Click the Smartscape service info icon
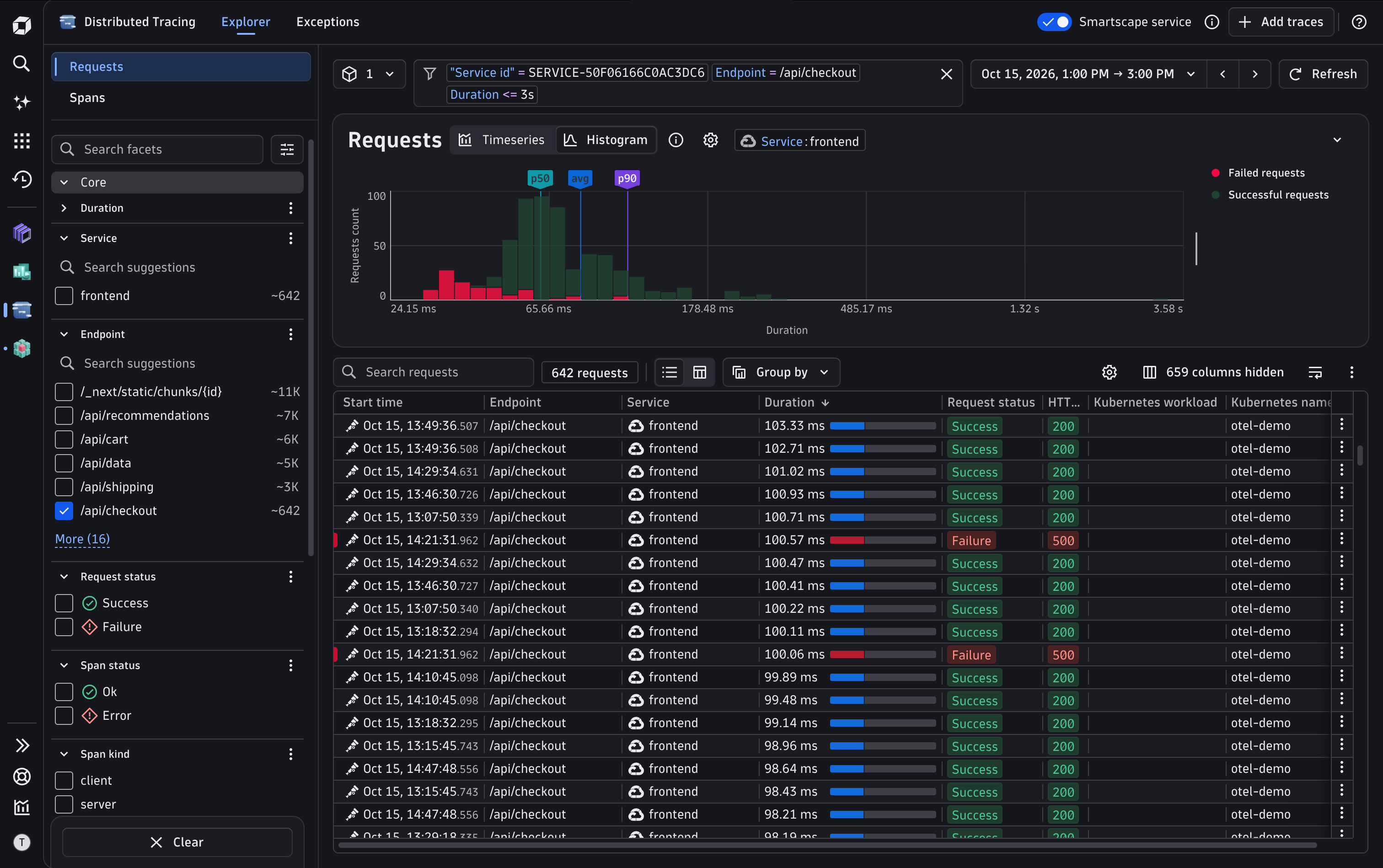1383x868 pixels. 1211,22
